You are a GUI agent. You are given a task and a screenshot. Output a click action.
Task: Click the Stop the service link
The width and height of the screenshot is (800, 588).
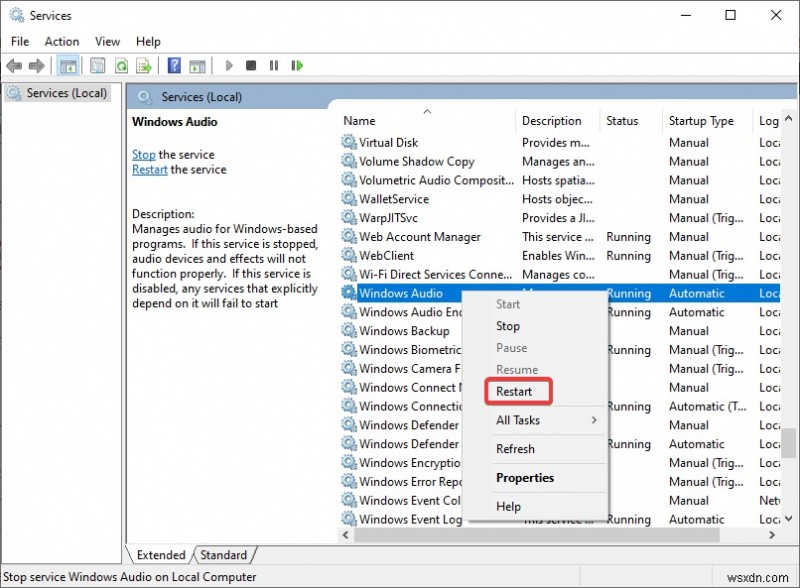pos(143,154)
